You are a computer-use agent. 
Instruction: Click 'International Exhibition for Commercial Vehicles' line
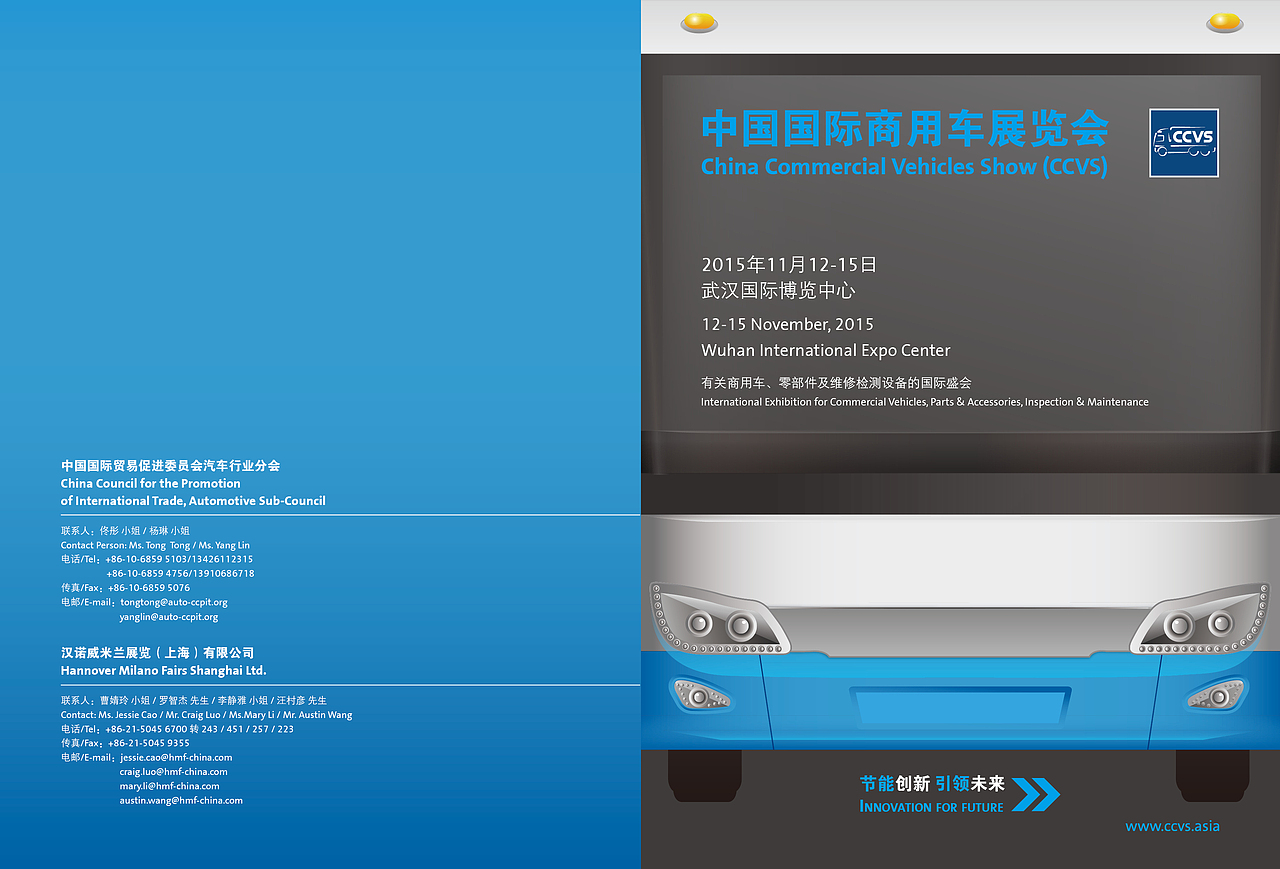pyautogui.click(x=924, y=402)
